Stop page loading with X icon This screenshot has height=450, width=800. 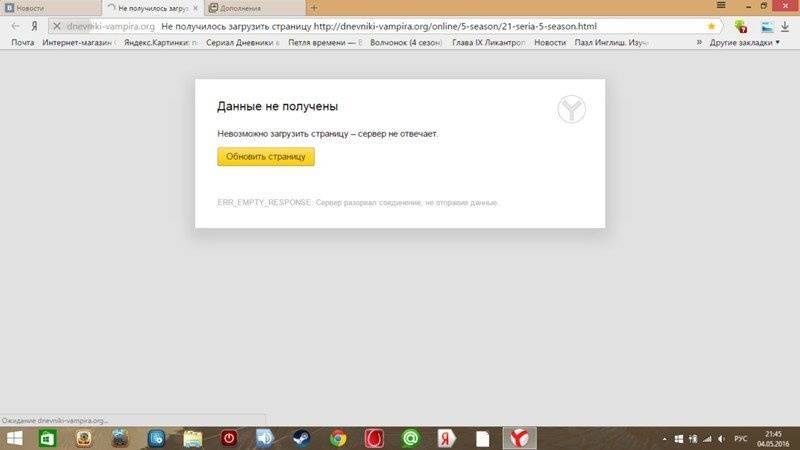click(x=57, y=26)
